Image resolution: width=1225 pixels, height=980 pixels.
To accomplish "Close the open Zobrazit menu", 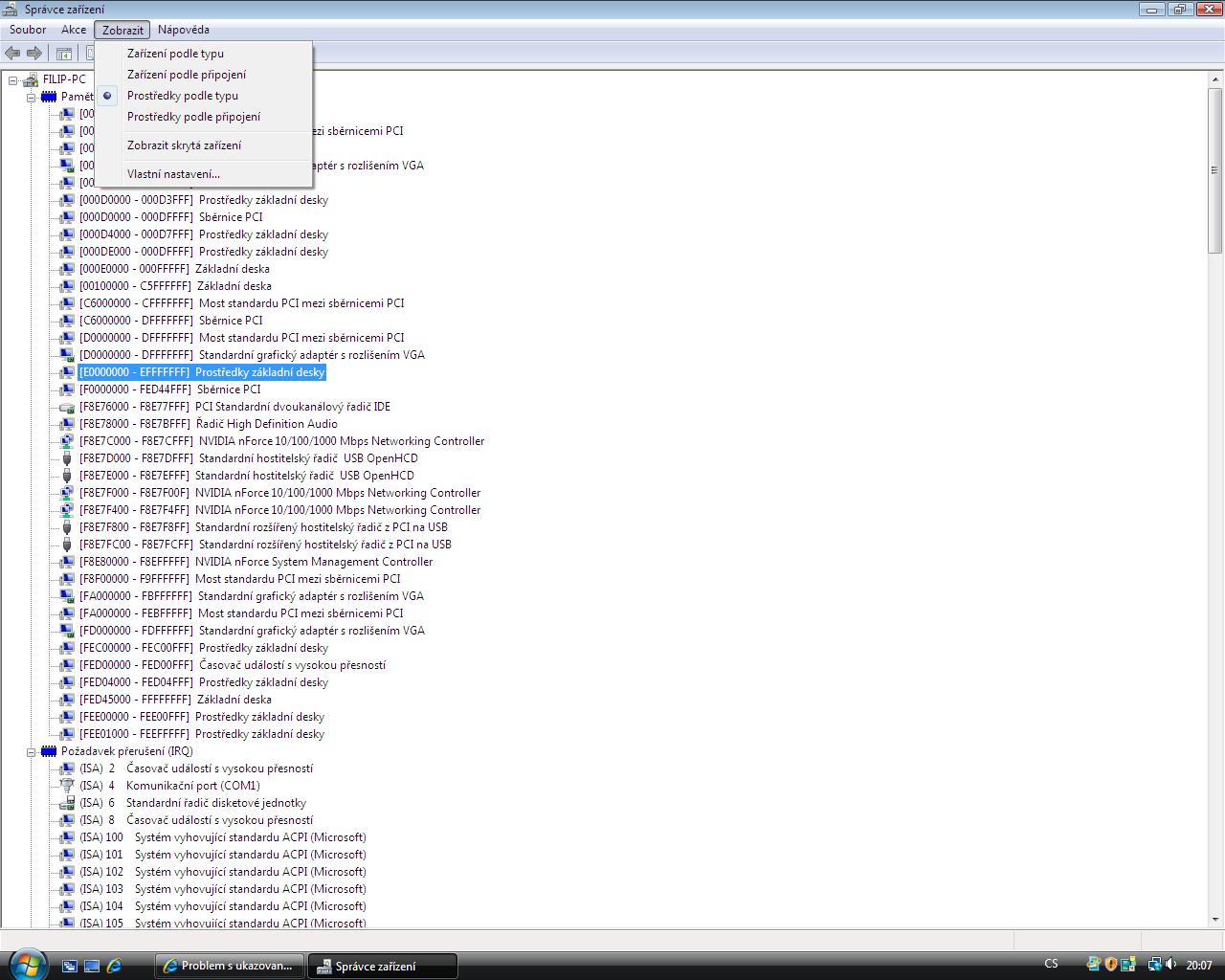I will [x=122, y=30].
